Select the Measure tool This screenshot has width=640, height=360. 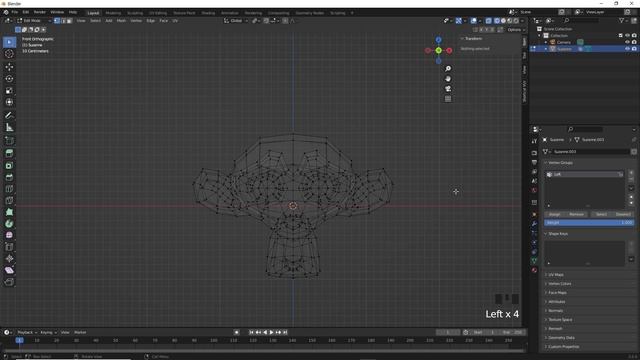click(x=9, y=128)
